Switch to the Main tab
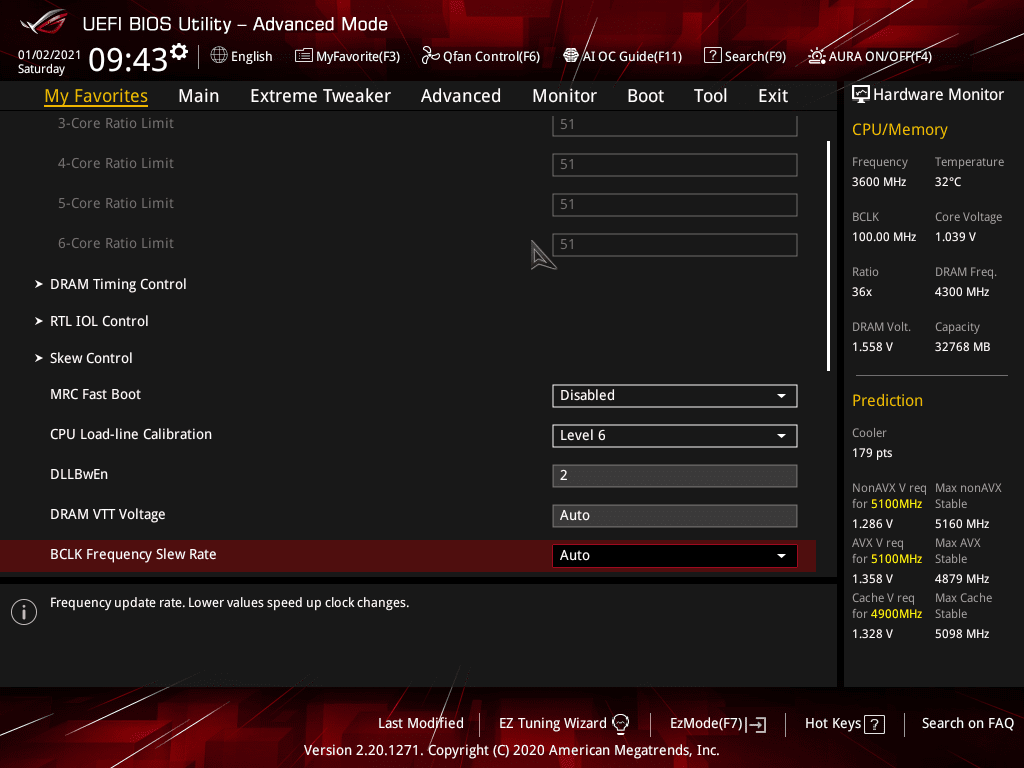 [x=199, y=96]
